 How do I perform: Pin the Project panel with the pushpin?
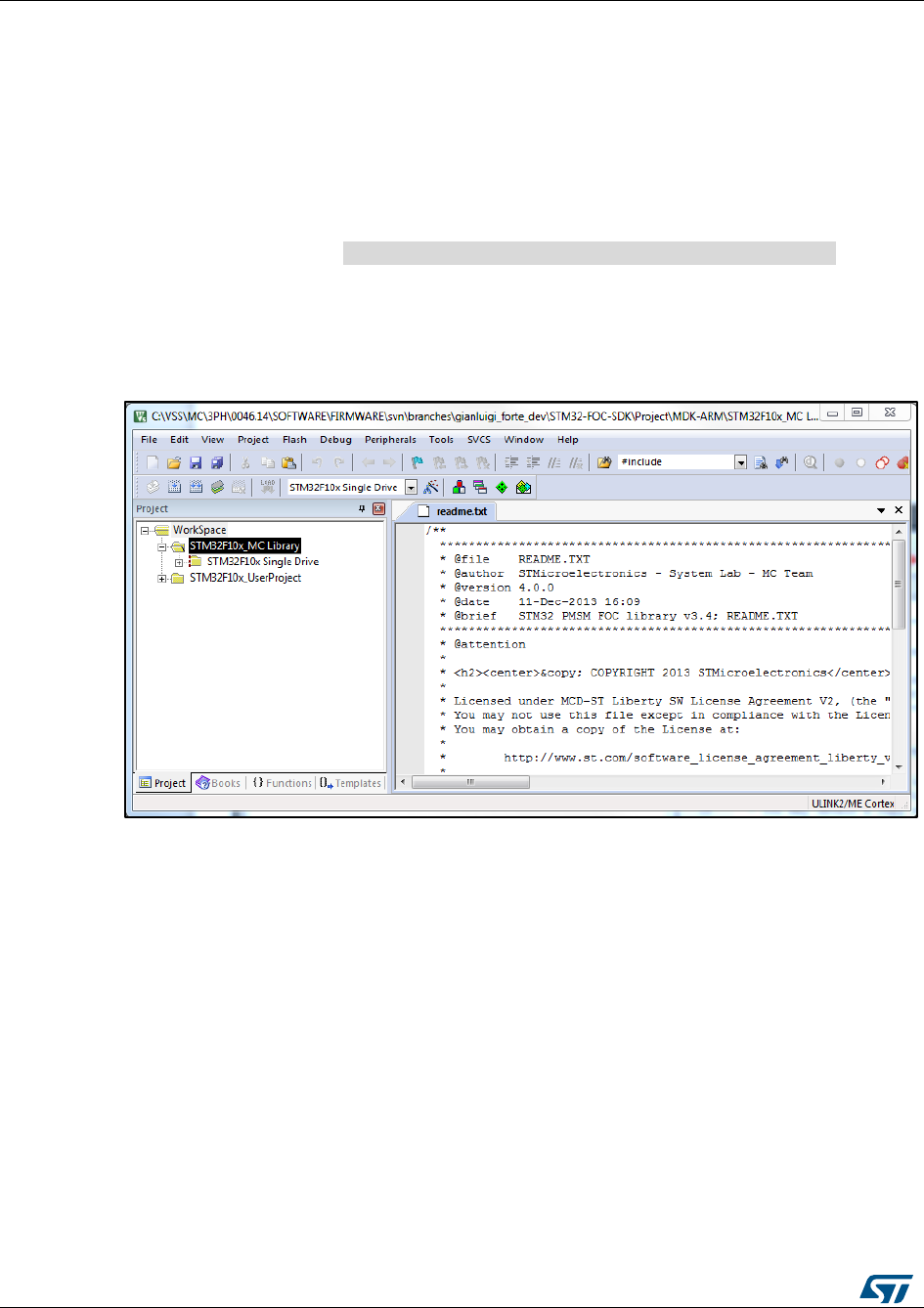pos(362,509)
